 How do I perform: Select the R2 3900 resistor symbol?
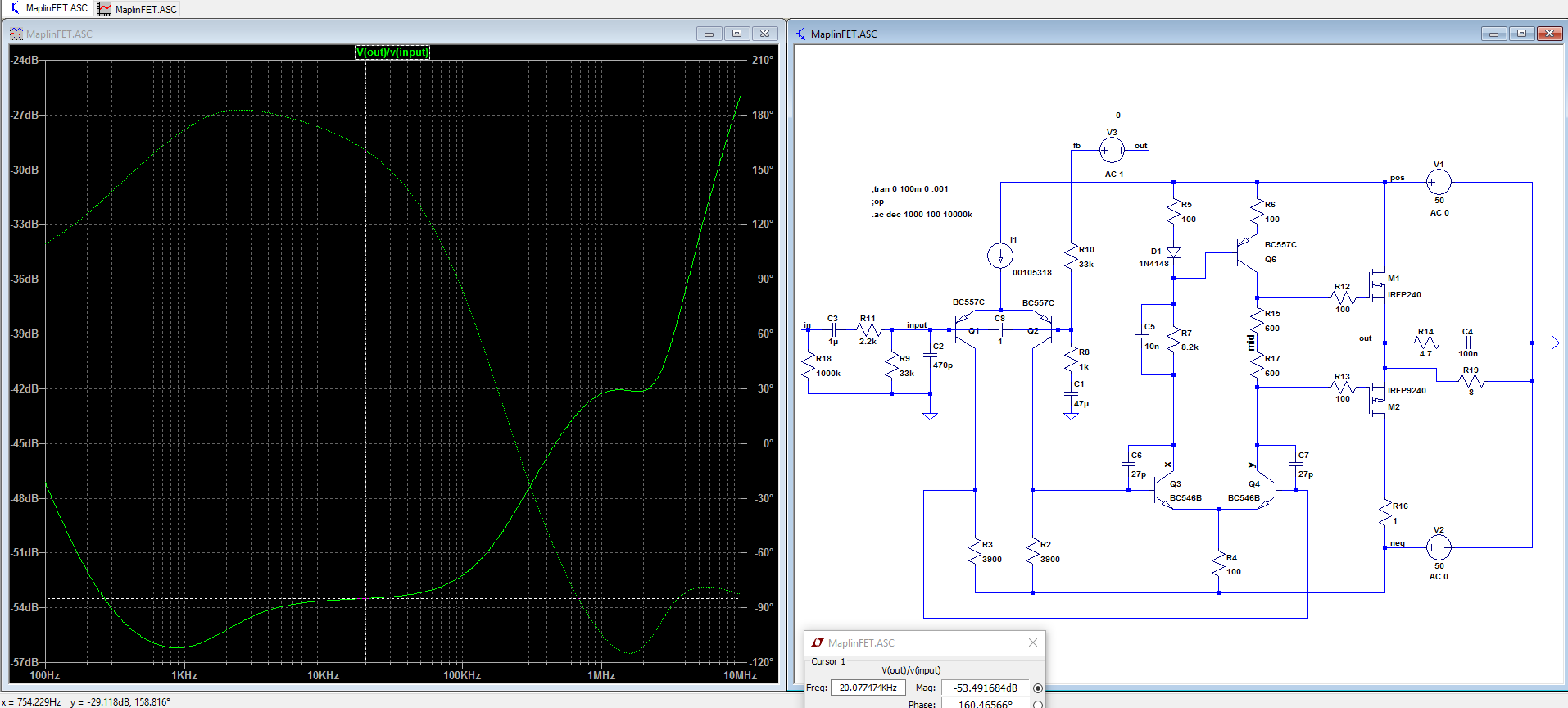1032,551
